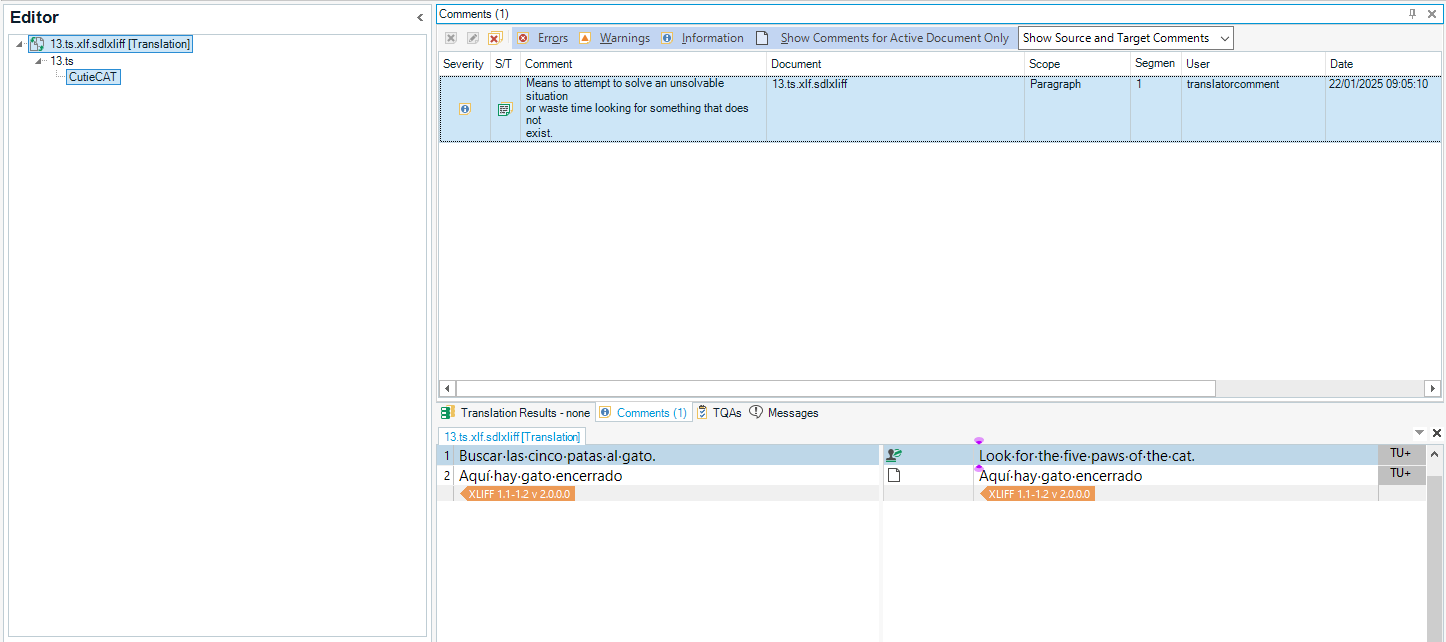Click the not translated status icon for segment 2

tap(894, 475)
